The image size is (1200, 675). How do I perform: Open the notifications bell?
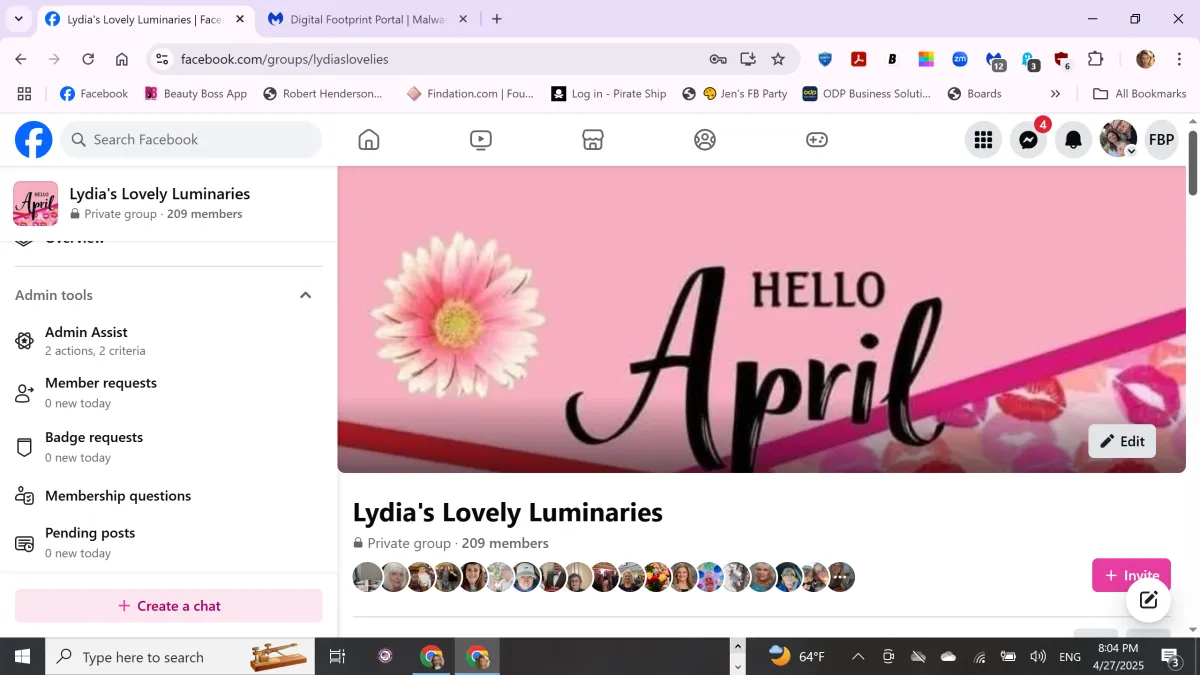coord(1073,140)
